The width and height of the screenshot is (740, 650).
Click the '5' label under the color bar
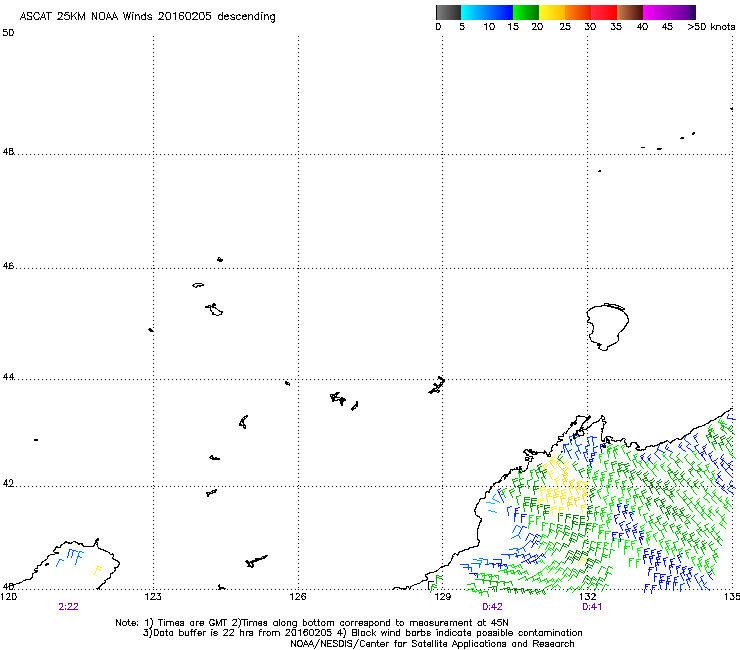point(462,27)
